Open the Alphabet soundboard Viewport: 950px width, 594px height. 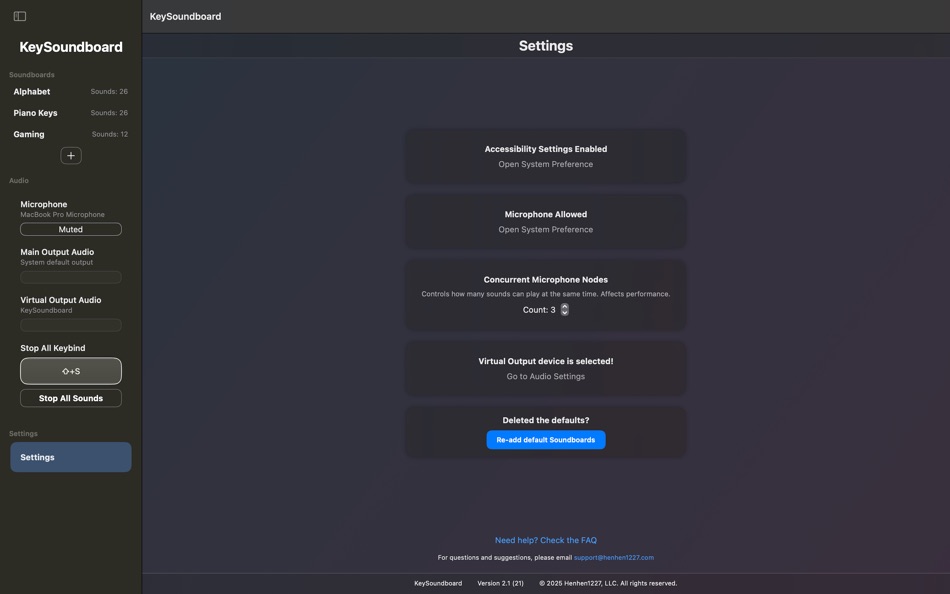[70, 92]
